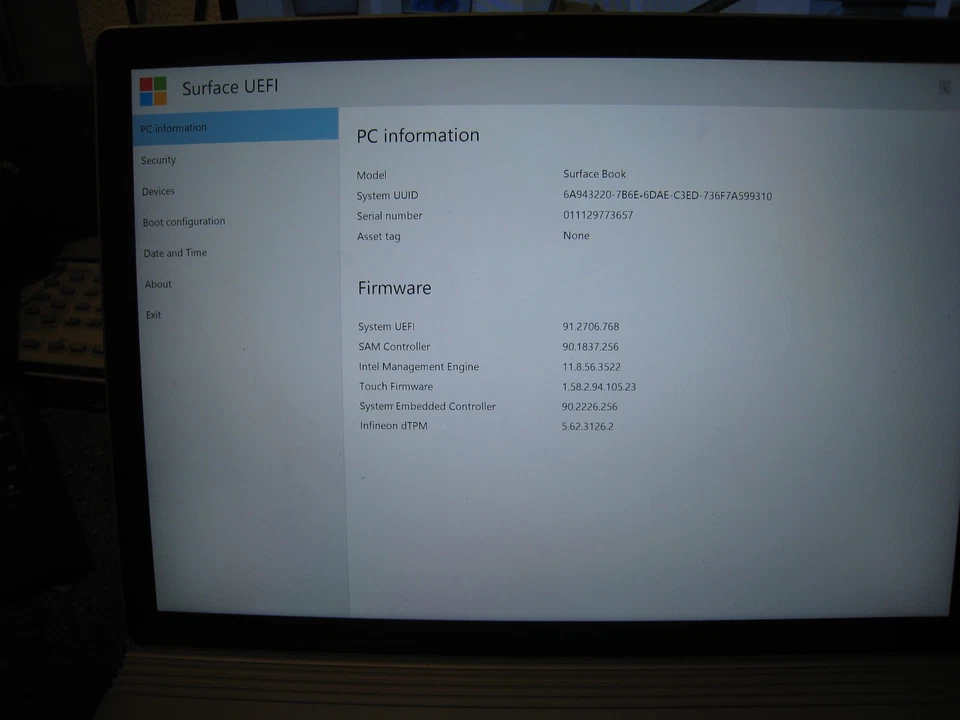Open the Devices section
Screen dimensions: 960x720
158,191
